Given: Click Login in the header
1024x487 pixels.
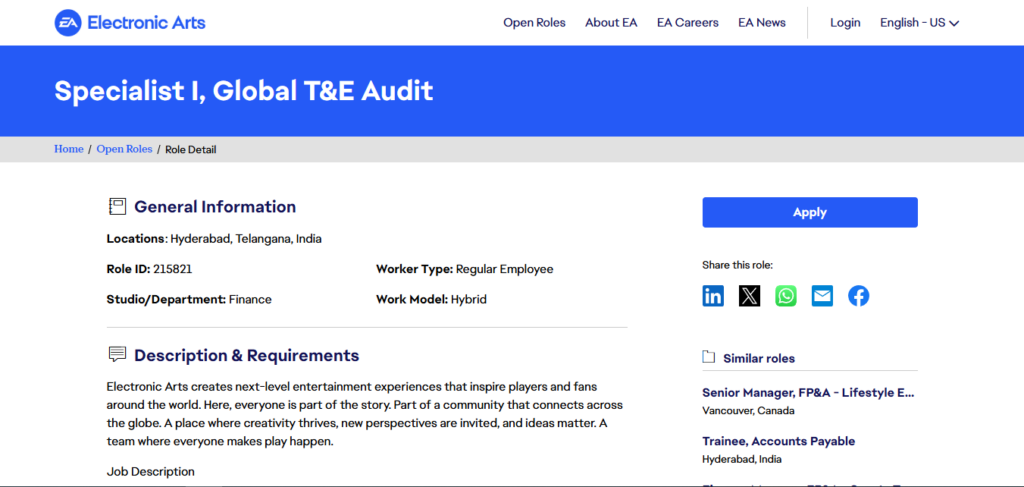Looking at the screenshot, I should point(845,23).
